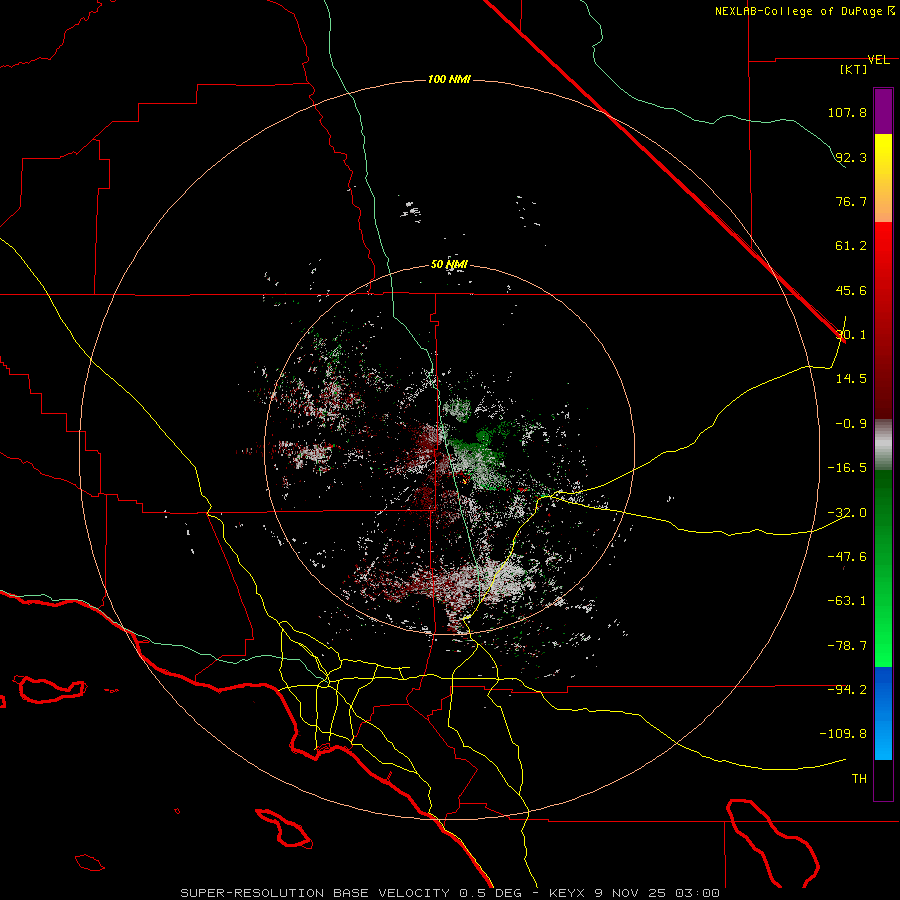Click the 61.2 velocity scale value
The height and width of the screenshot is (900, 900).
[851, 246]
